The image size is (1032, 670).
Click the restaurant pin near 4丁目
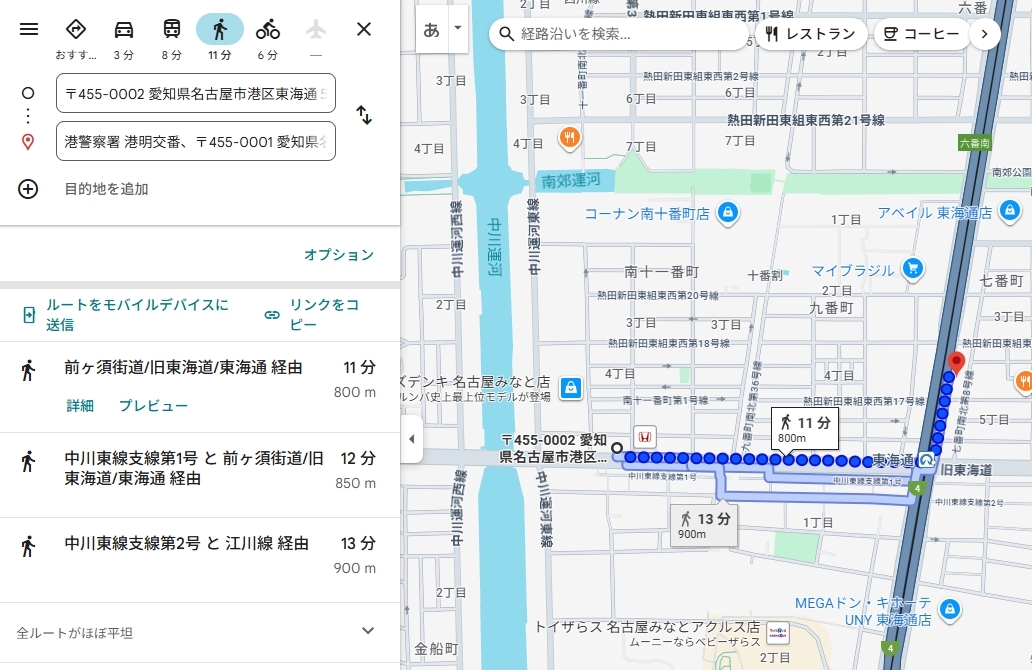(569, 138)
